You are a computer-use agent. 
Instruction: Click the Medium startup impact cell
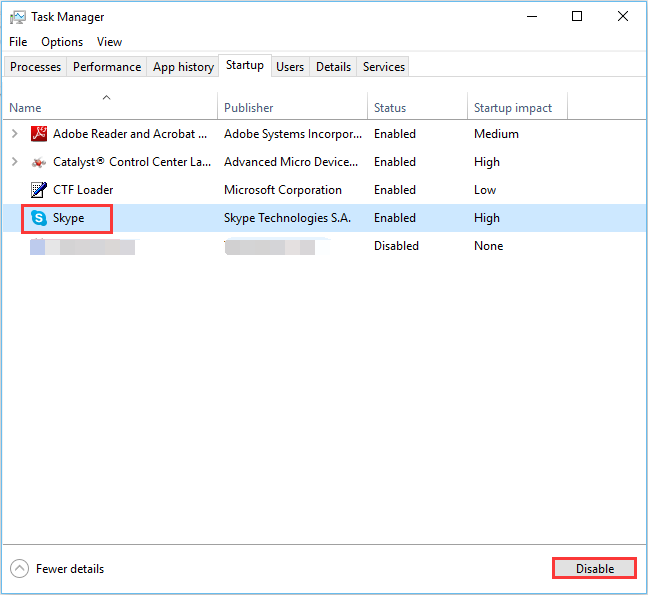496,134
